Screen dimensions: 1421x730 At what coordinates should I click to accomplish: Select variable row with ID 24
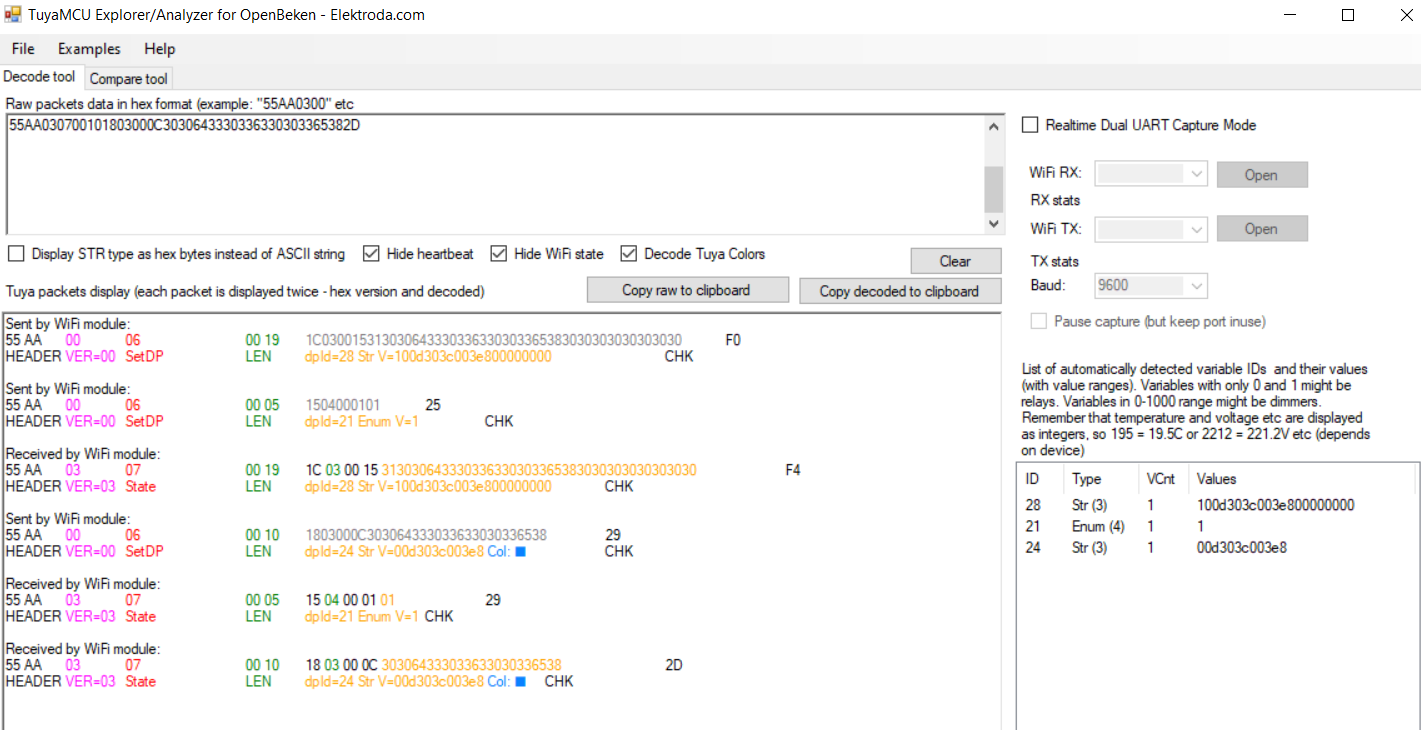[1217, 547]
